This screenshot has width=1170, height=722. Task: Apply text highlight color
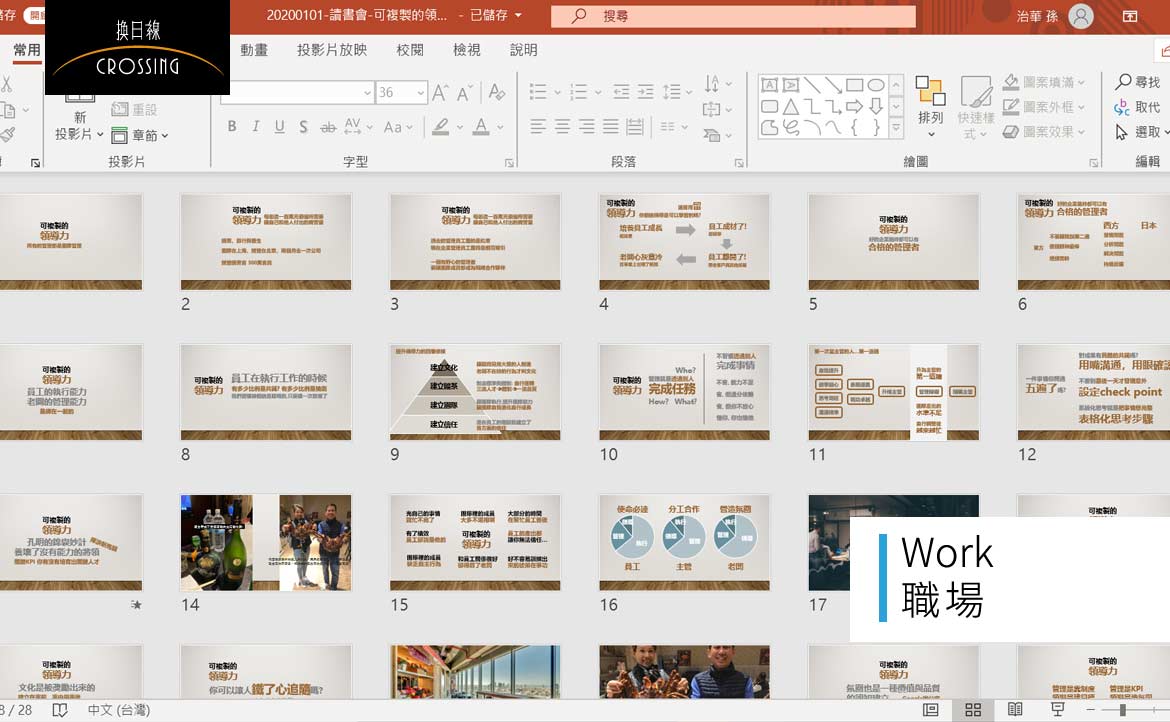pos(441,127)
